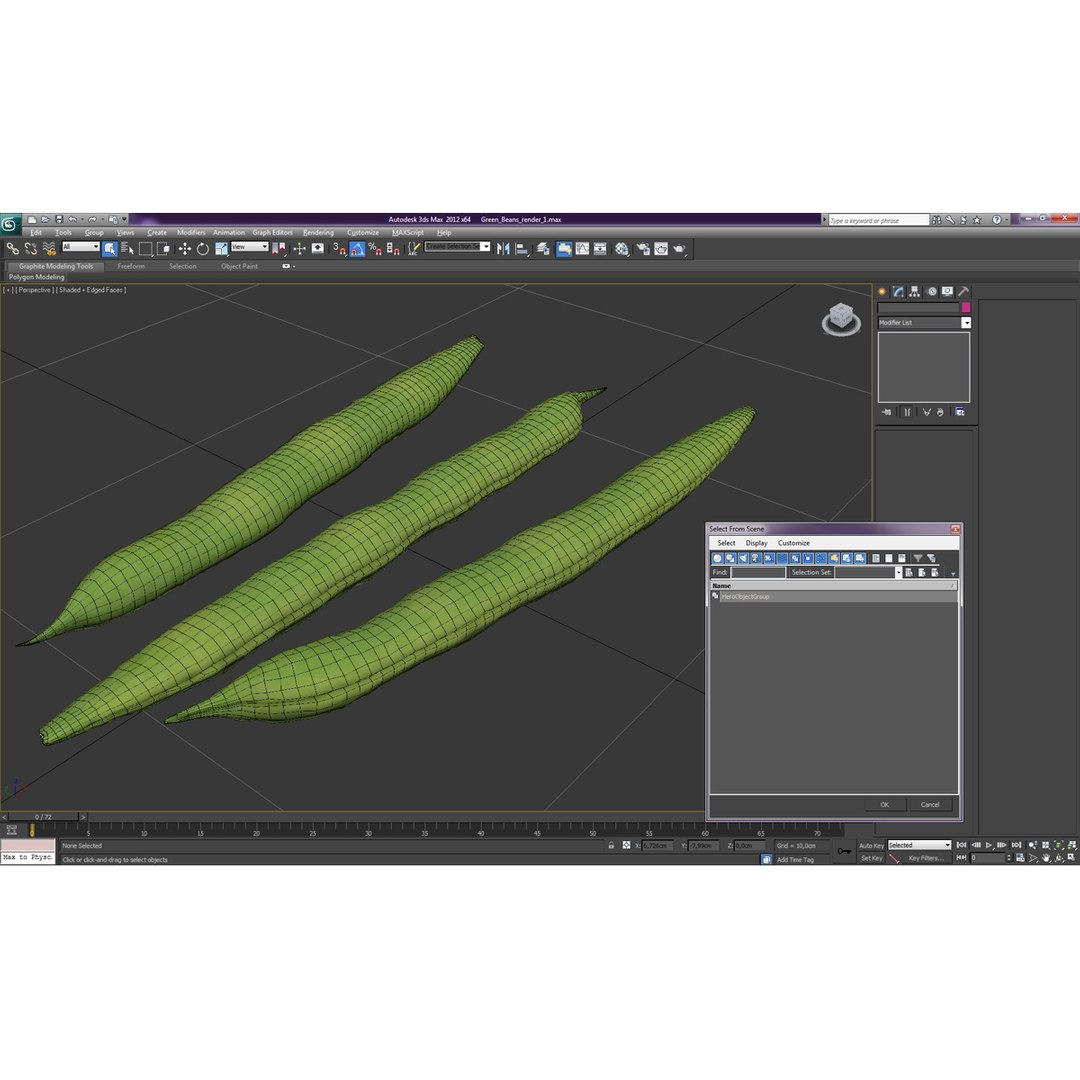
Task: Open the Modify command panel tab
Action: pos(898,292)
